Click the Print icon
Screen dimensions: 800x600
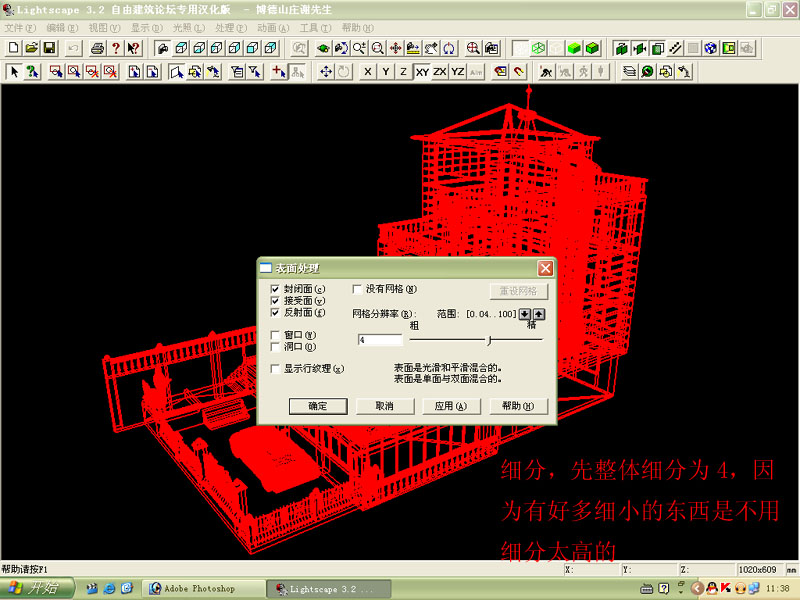click(97, 48)
